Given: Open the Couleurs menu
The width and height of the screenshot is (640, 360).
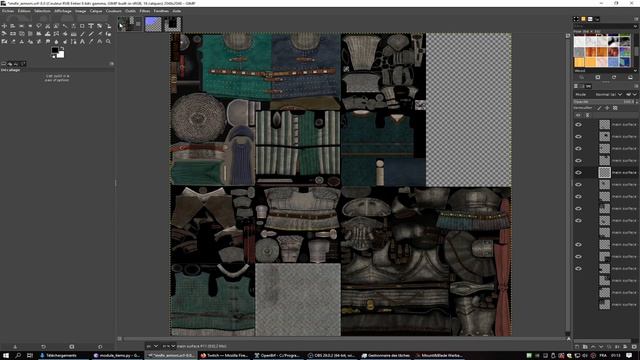Looking at the screenshot, I should pyautogui.click(x=114, y=11).
